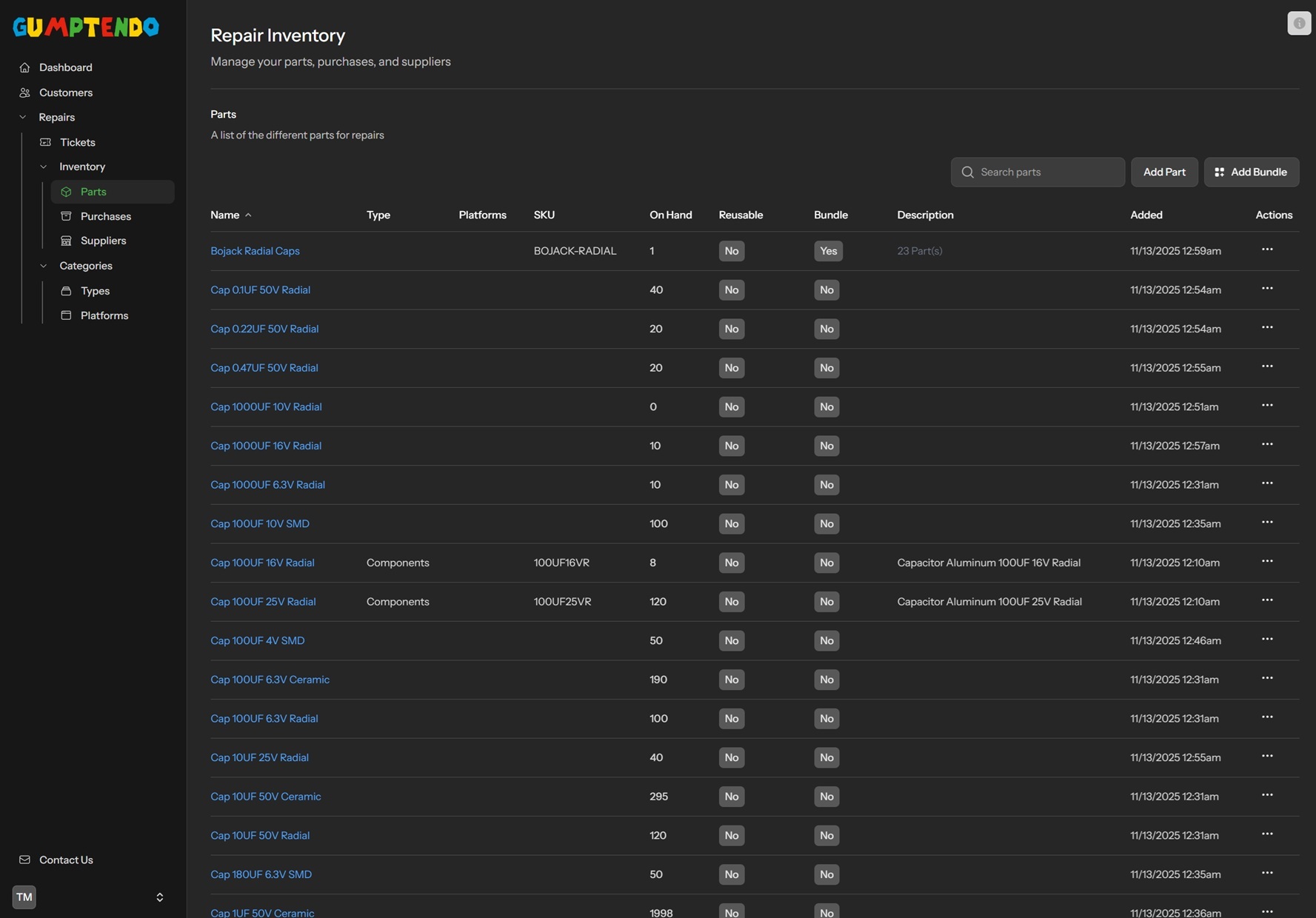1316x918 pixels.
Task: Collapse the Inventory subsection chevron
Action: (43, 167)
